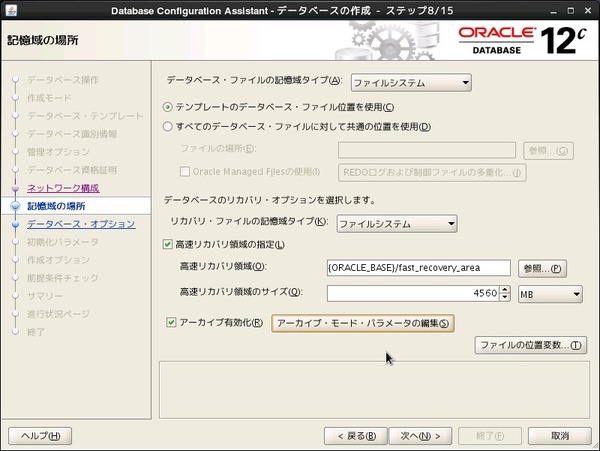Open database file storage type dropdown
Screen dimensions: 600x451
pyautogui.click(x=411, y=83)
